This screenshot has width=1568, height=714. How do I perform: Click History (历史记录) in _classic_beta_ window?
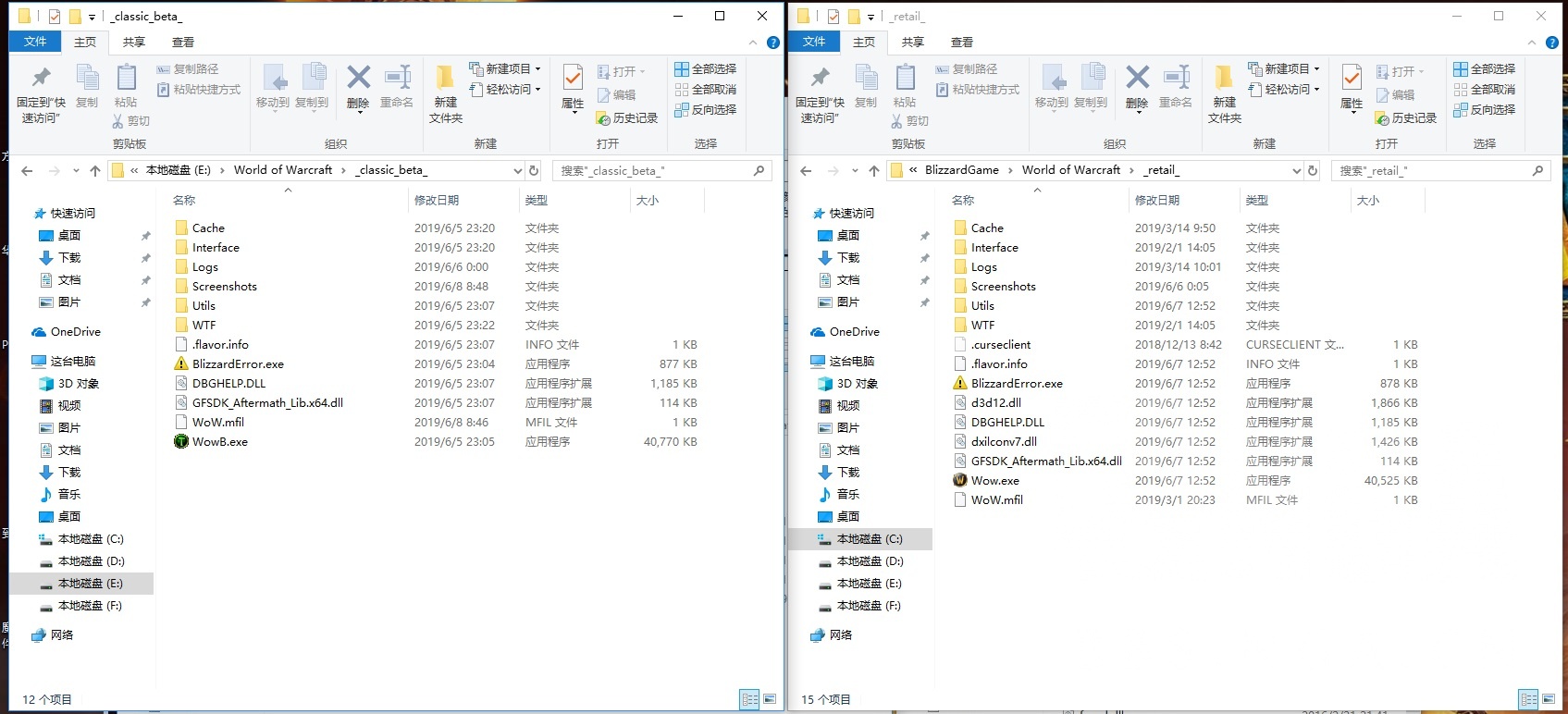click(628, 118)
